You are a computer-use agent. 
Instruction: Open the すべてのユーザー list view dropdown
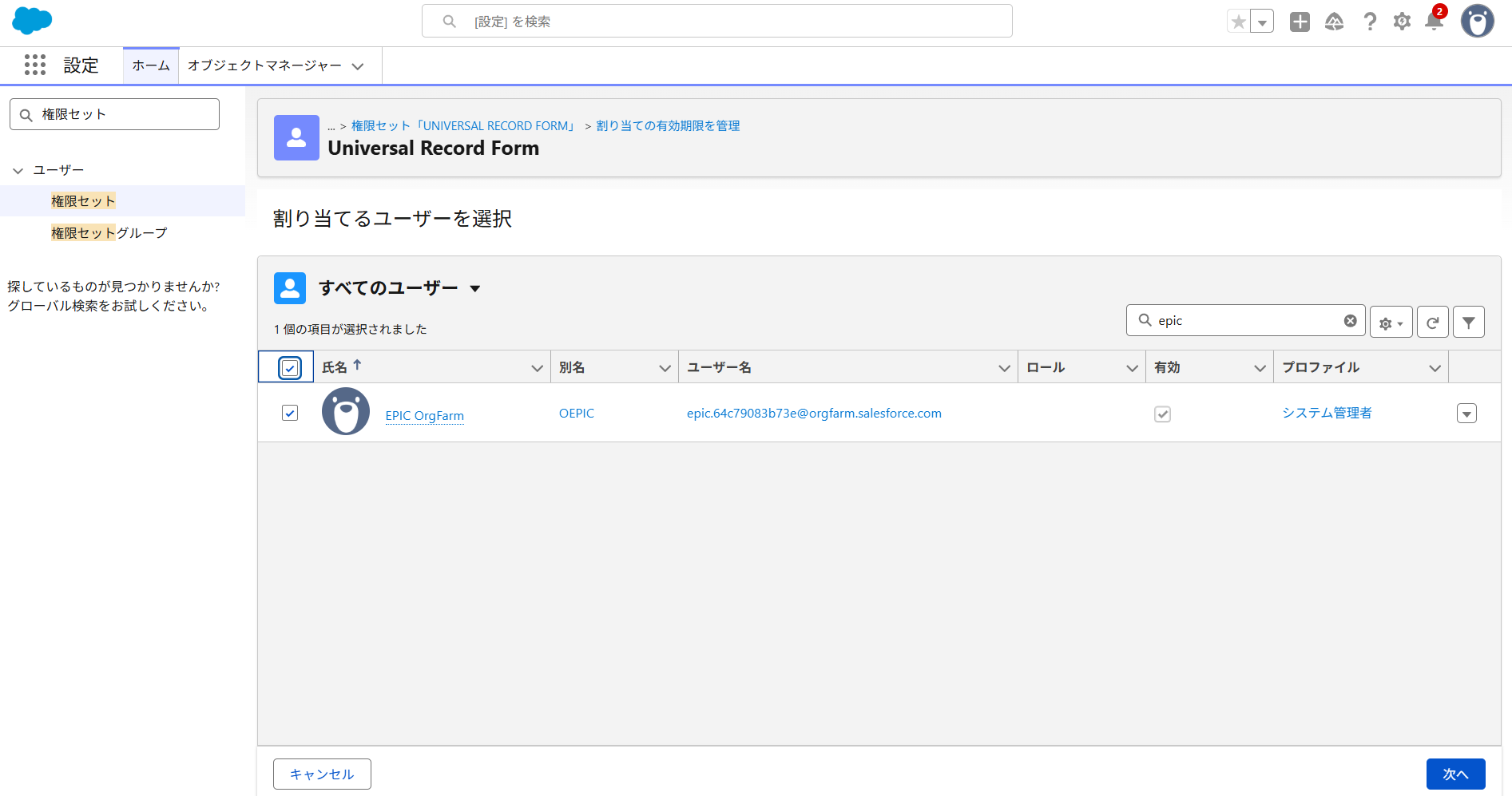pos(475,288)
